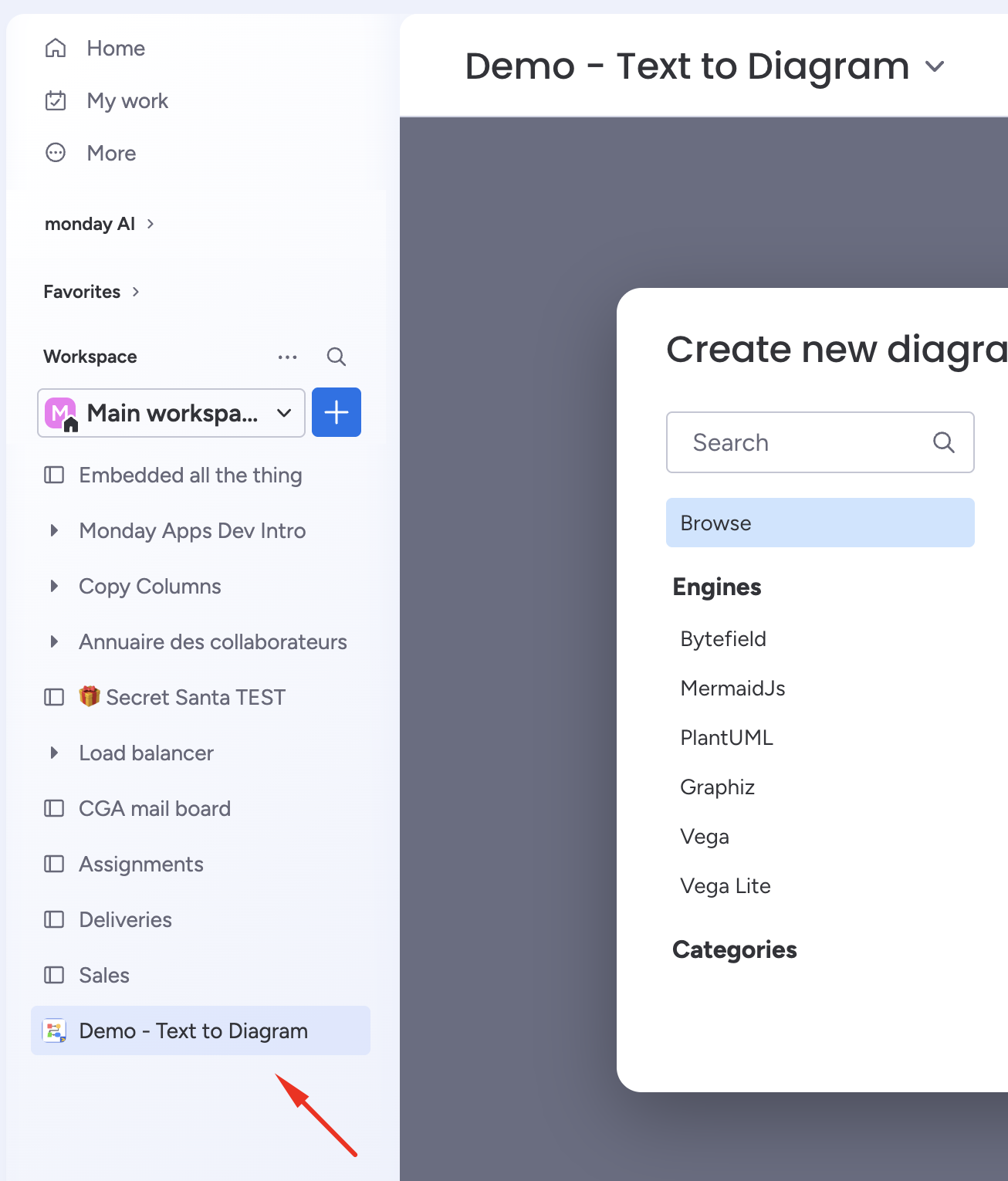The image size is (1008, 1181).
Task: Open workspace options three-dot menu
Action: coord(288,357)
